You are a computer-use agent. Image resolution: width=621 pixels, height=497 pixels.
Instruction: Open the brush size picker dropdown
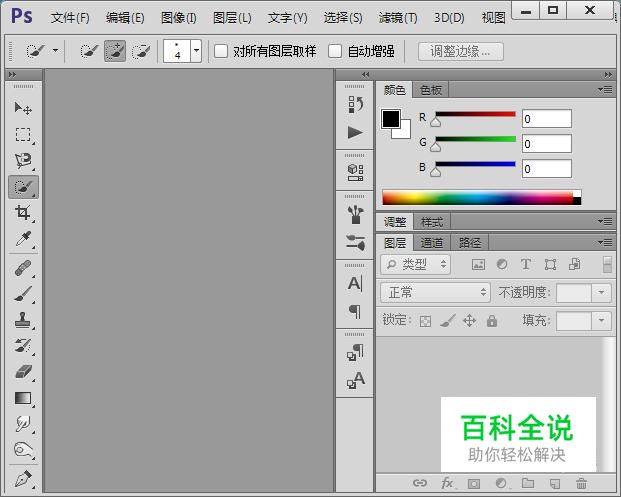pyautogui.click(x=196, y=51)
